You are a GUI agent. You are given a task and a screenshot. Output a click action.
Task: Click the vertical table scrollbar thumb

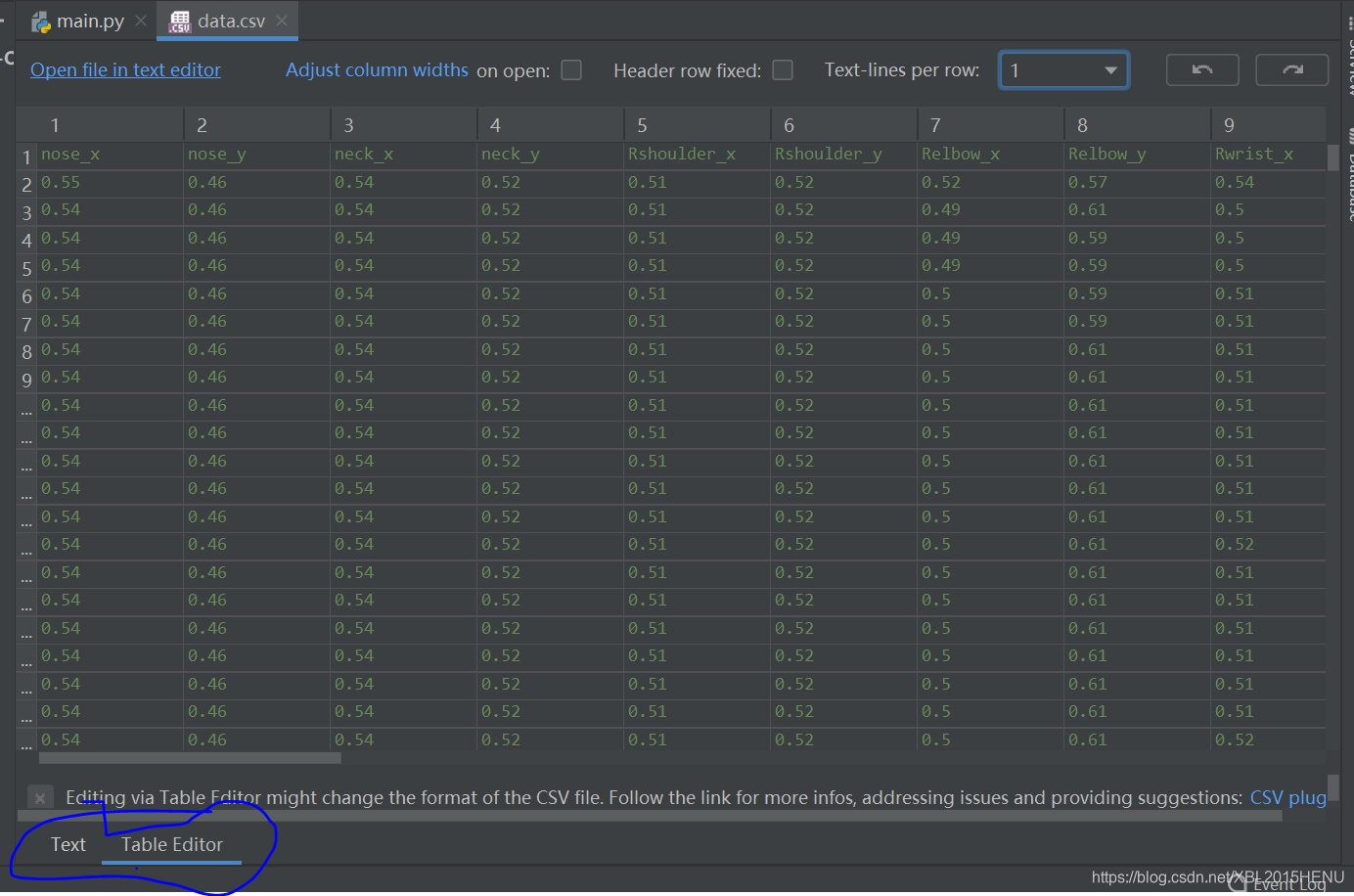[x=1332, y=158]
